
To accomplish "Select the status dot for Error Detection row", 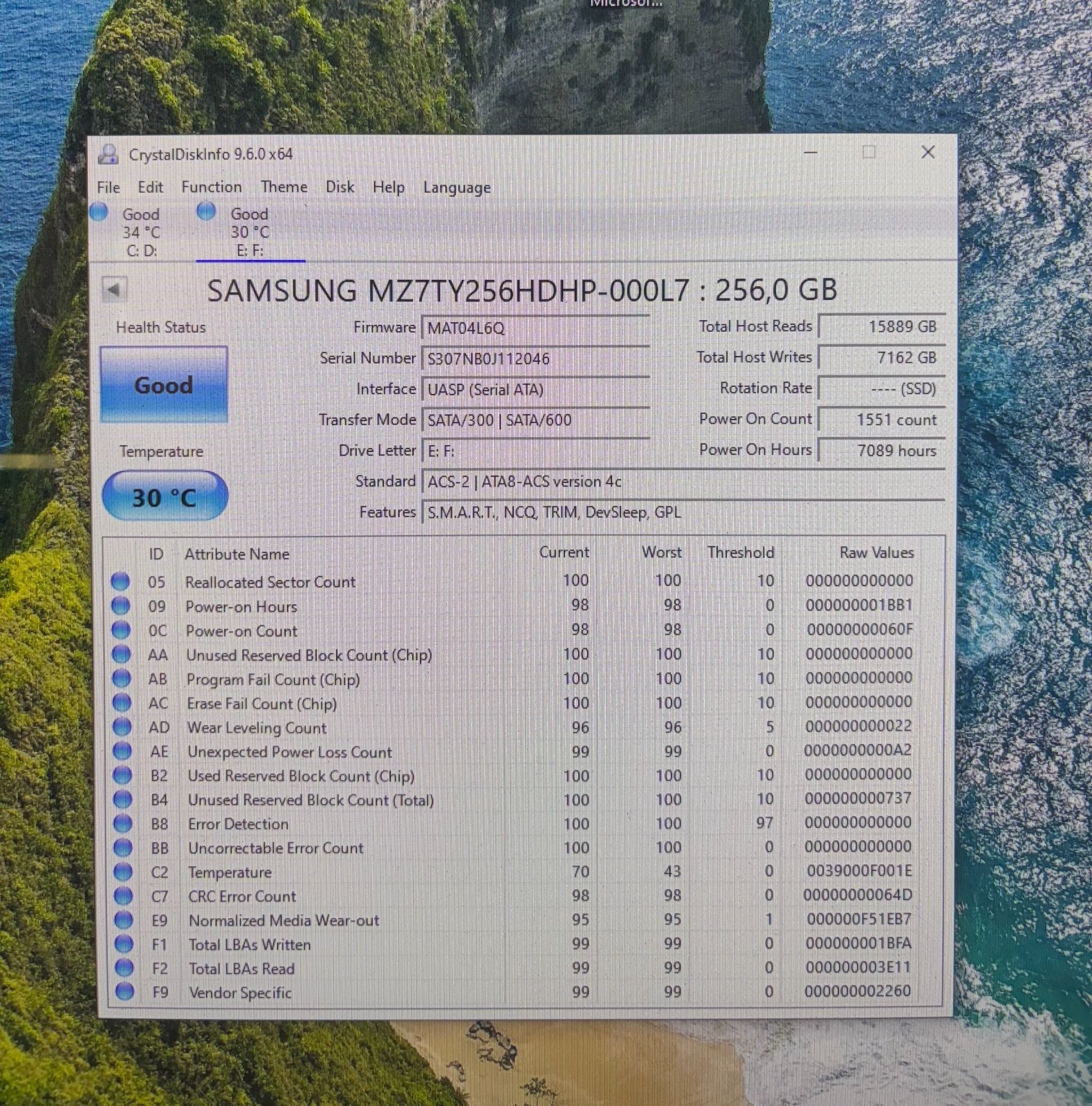I will (x=123, y=823).
